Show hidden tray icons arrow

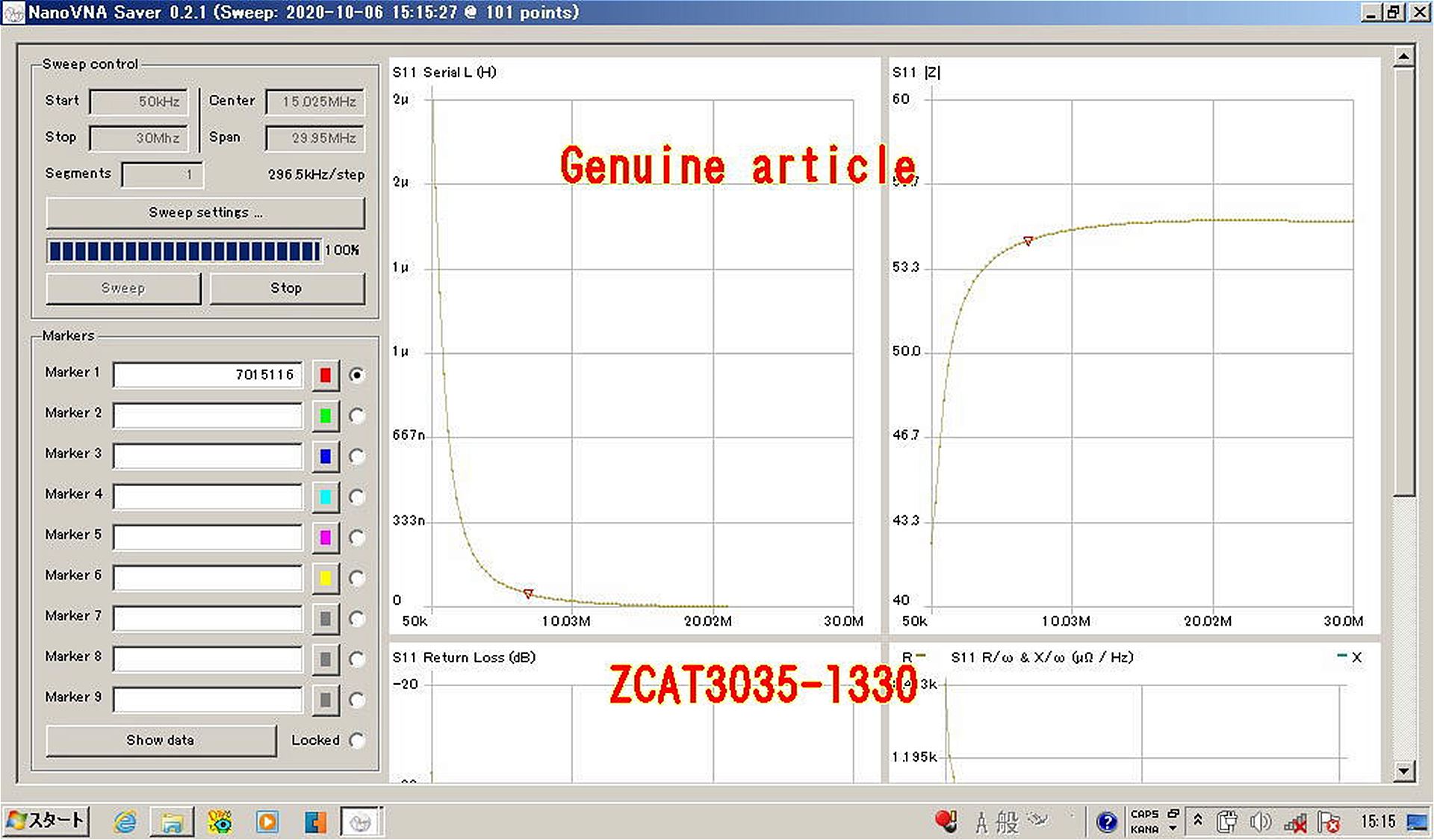(x=1198, y=820)
